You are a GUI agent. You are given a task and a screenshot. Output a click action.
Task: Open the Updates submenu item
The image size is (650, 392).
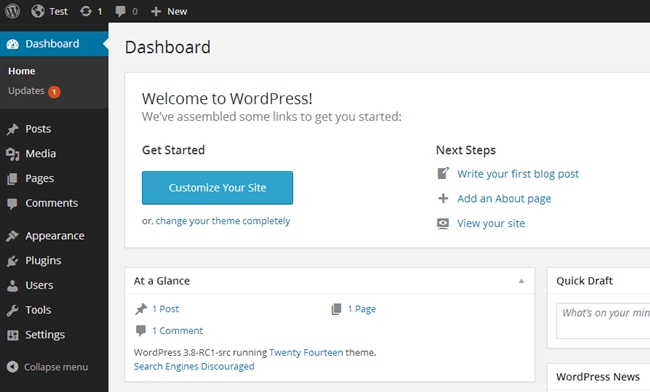[x=26, y=91]
